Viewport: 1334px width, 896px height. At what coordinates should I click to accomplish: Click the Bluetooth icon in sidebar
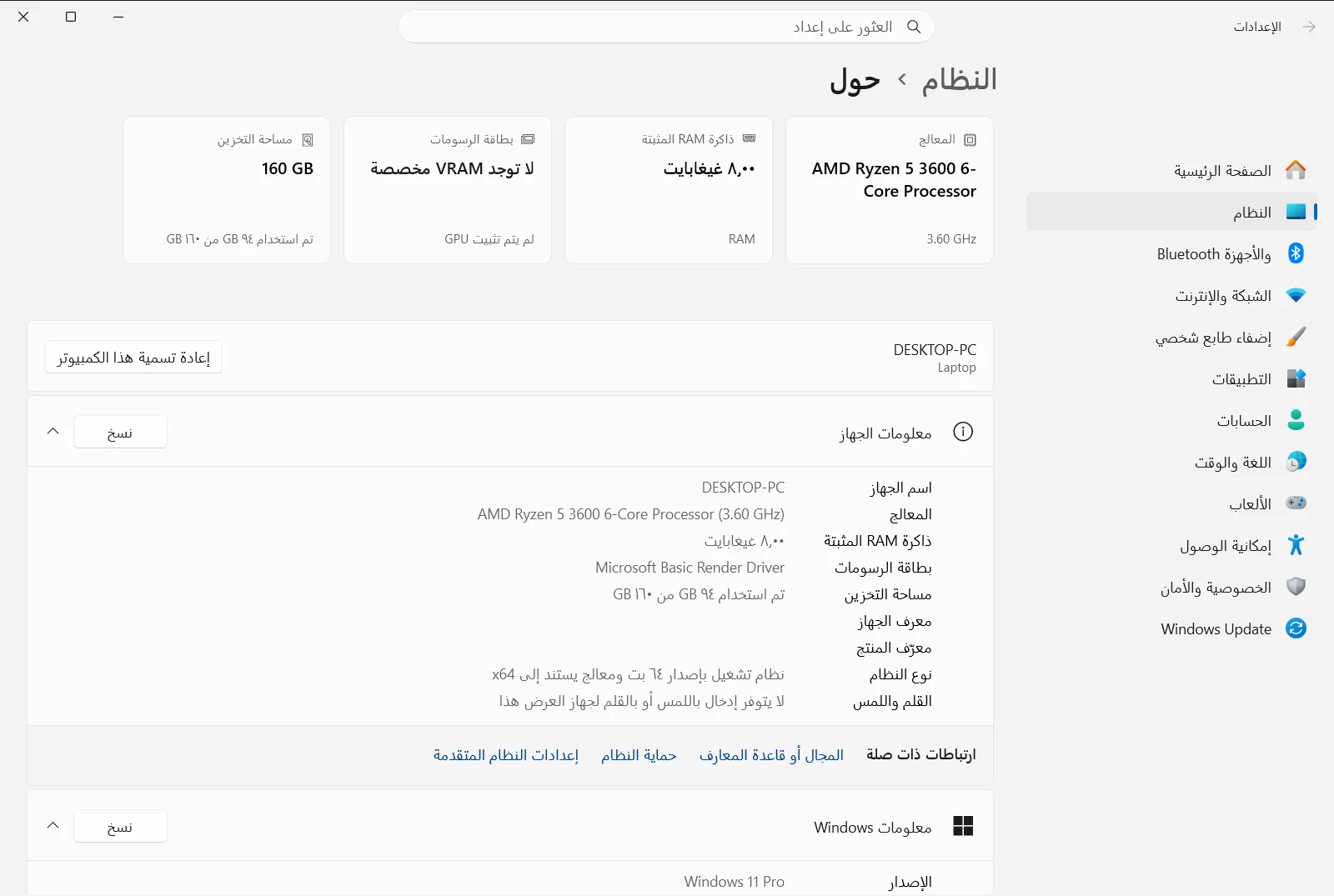[x=1296, y=253]
